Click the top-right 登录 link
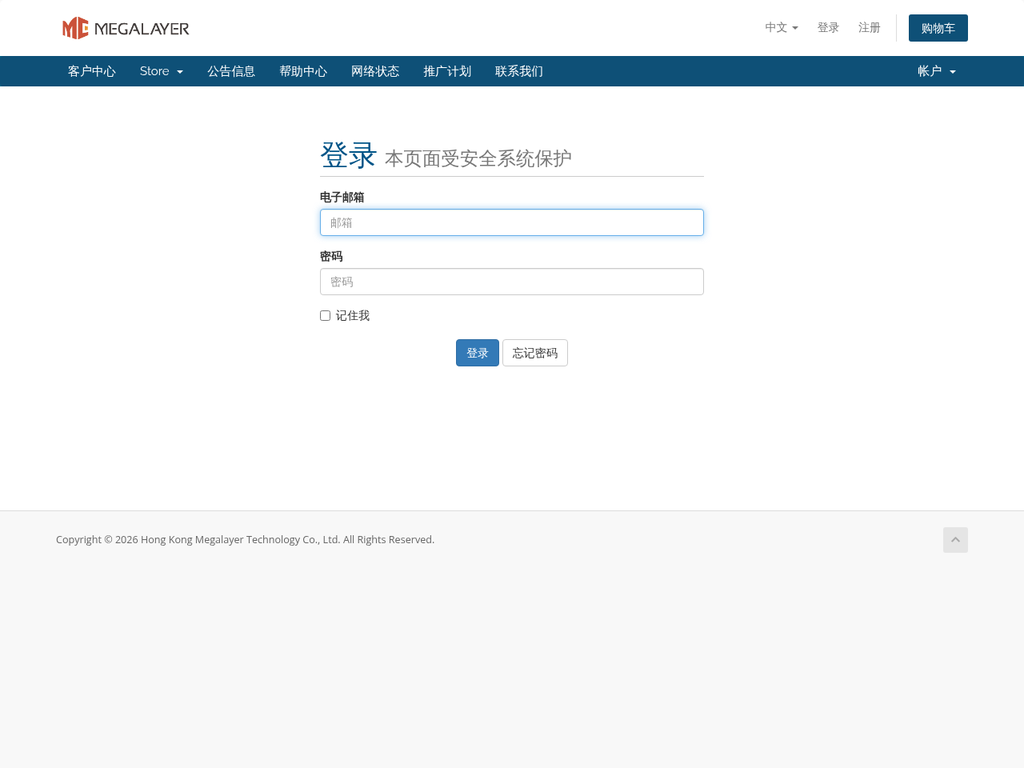Viewport: 1024px width, 768px height. coord(827,27)
